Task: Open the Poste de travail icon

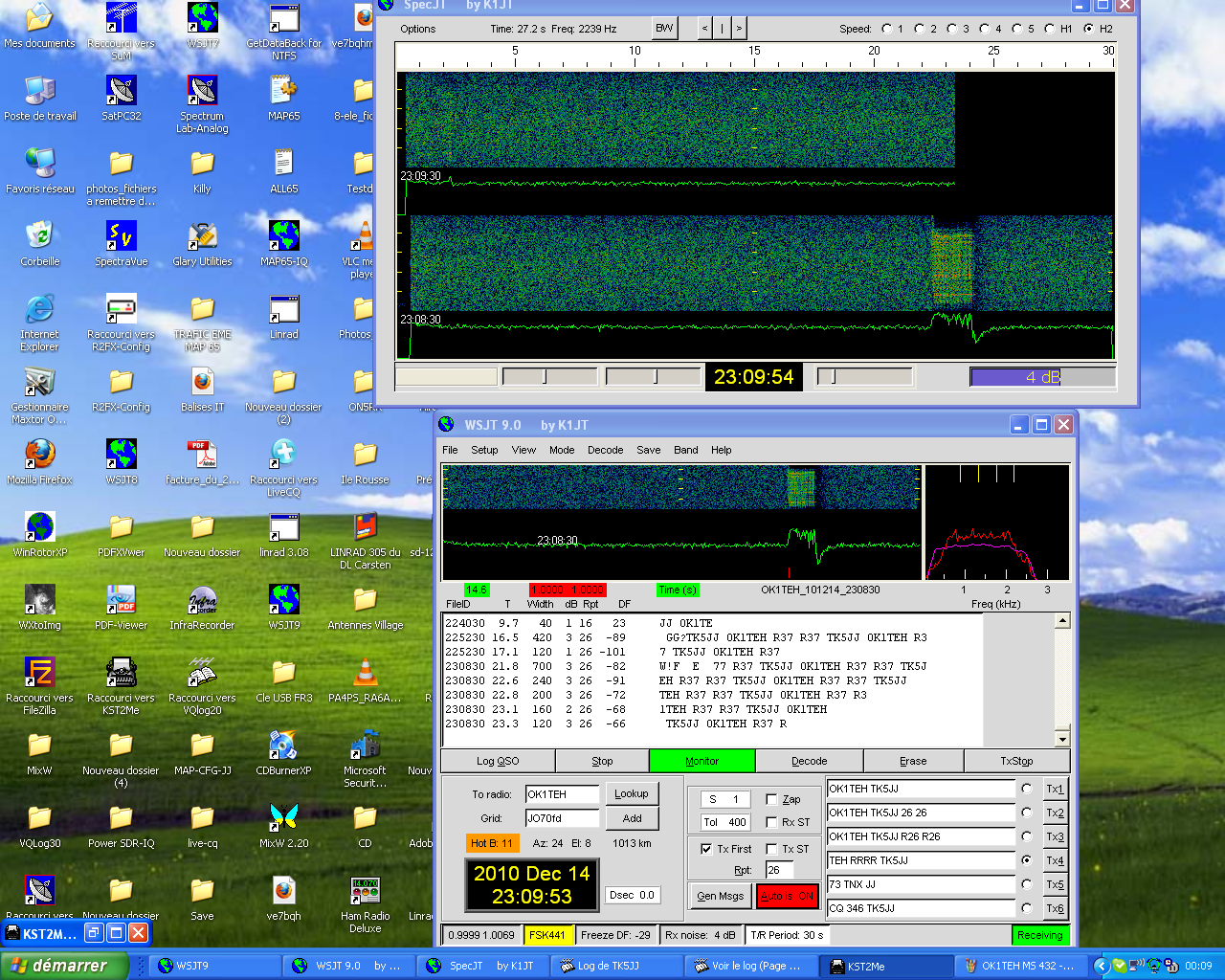Action: coord(39,99)
